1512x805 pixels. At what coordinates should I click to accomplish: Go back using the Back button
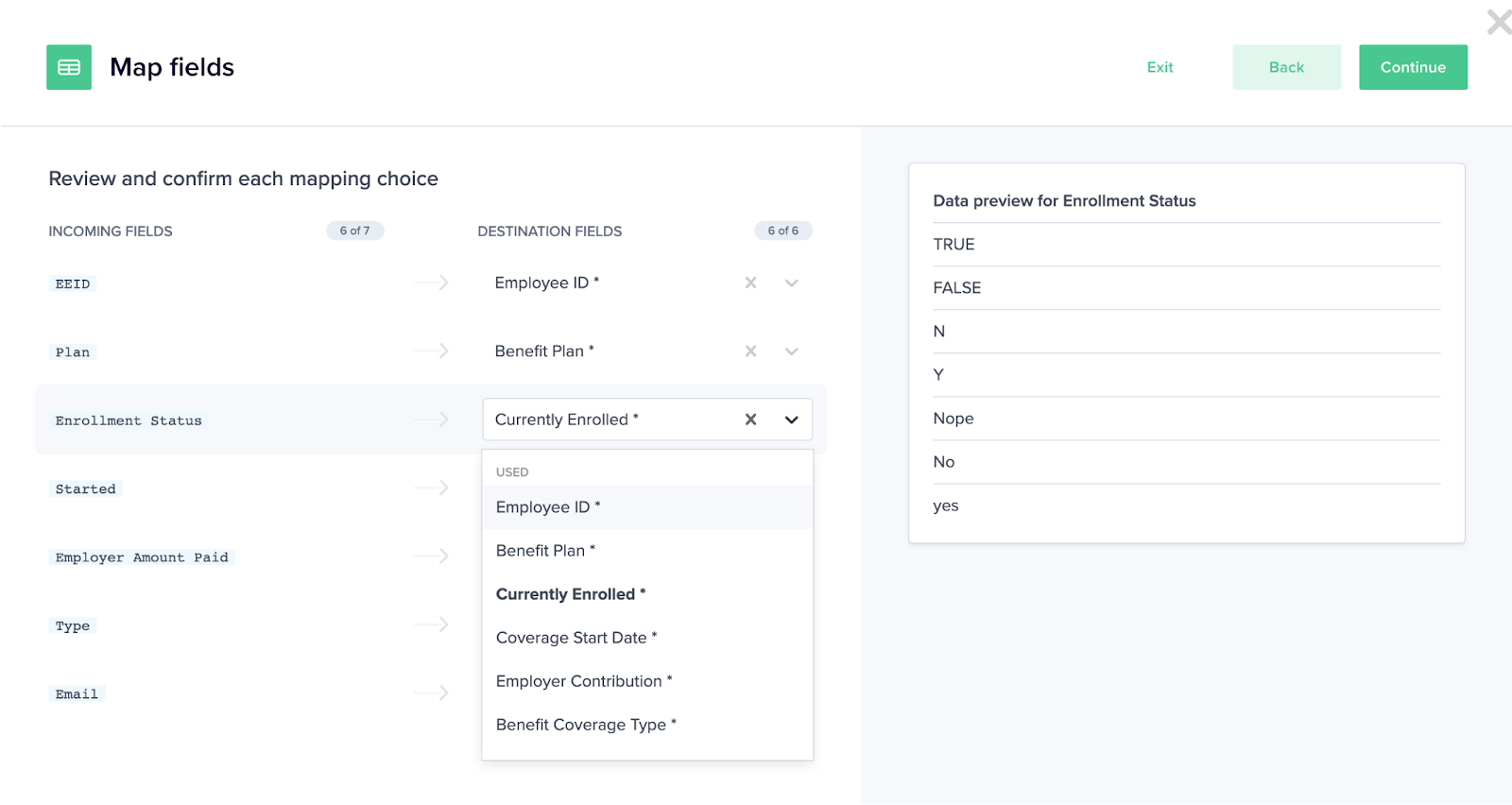click(1286, 67)
